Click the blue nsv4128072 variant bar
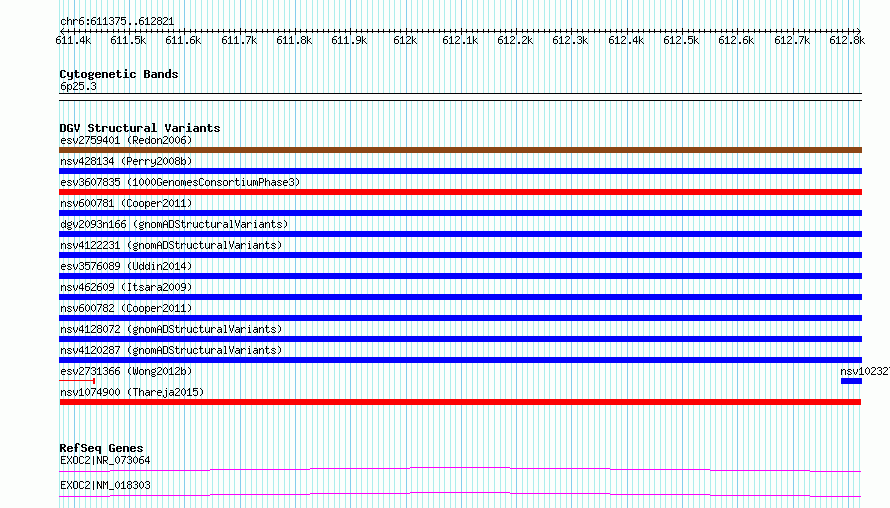 pyautogui.click(x=460, y=339)
